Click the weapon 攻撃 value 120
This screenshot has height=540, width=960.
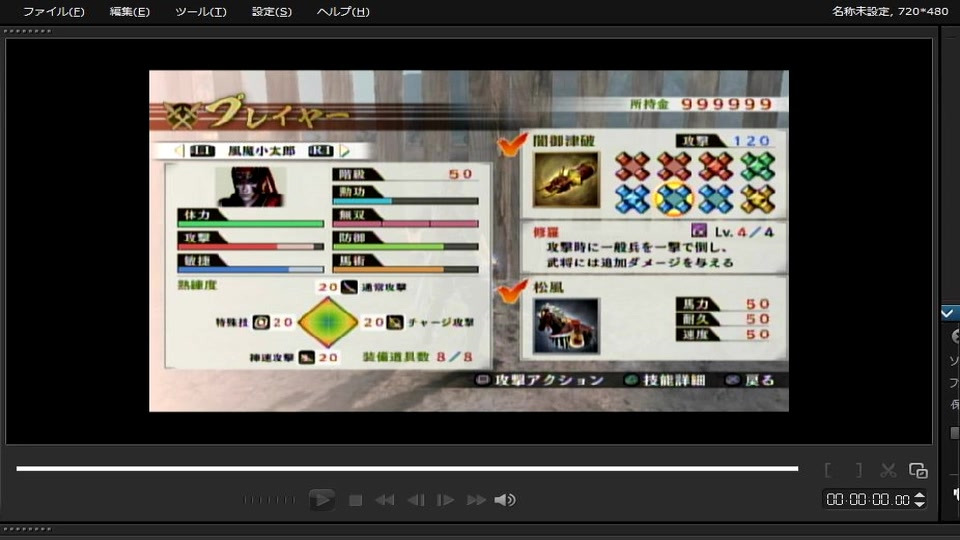(751, 141)
